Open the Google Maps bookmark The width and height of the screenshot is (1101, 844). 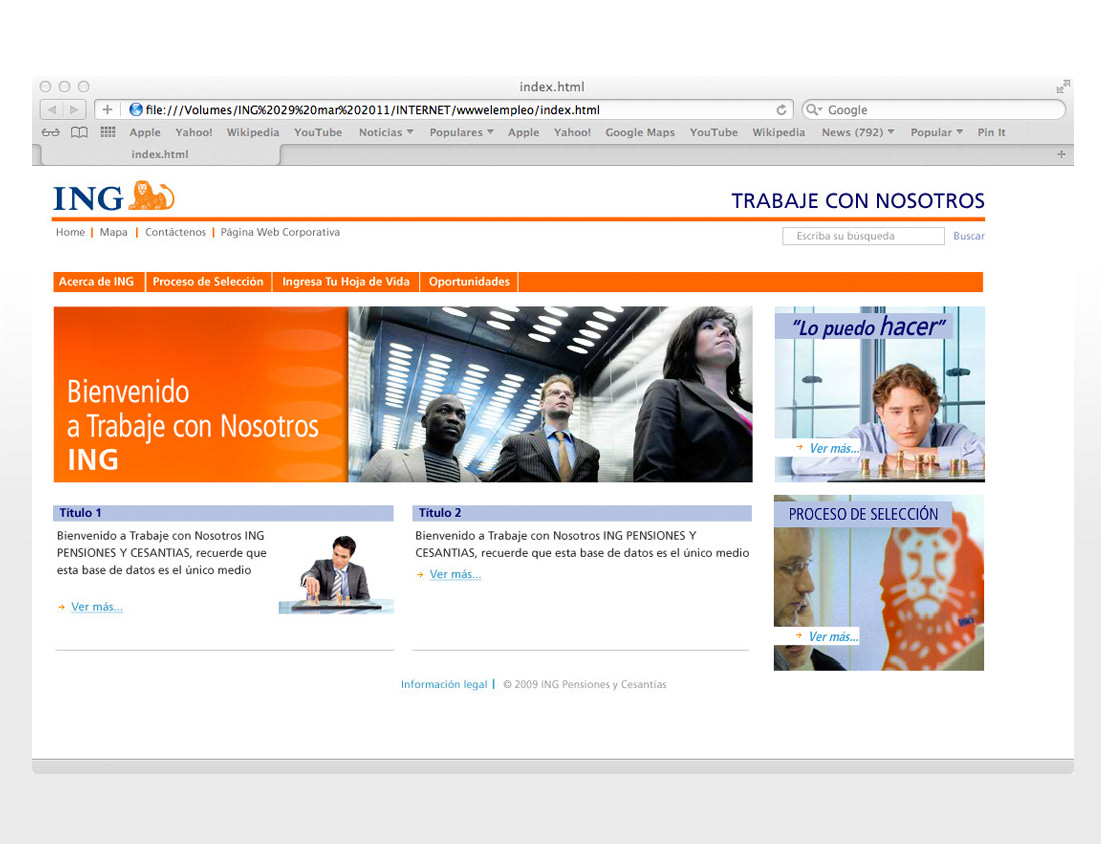pos(640,132)
